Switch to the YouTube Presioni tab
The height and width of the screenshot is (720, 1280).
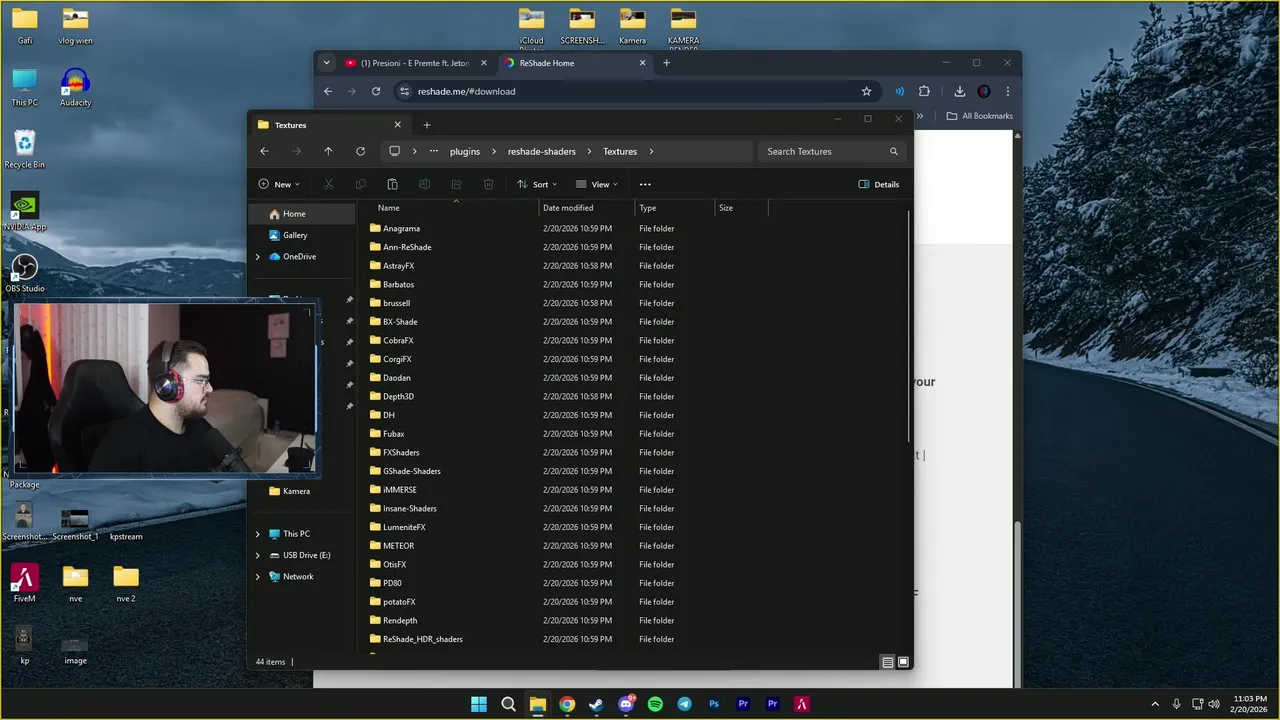tap(416, 63)
